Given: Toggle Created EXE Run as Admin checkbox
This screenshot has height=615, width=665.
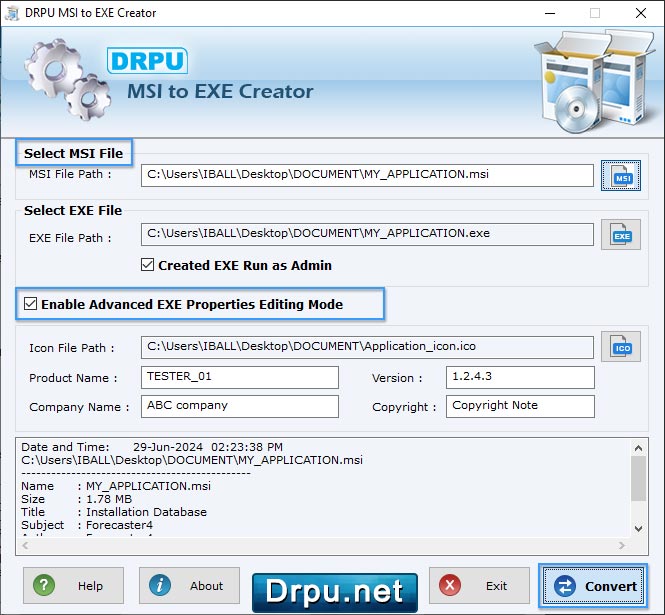Looking at the screenshot, I should click(x=147, y=265).
